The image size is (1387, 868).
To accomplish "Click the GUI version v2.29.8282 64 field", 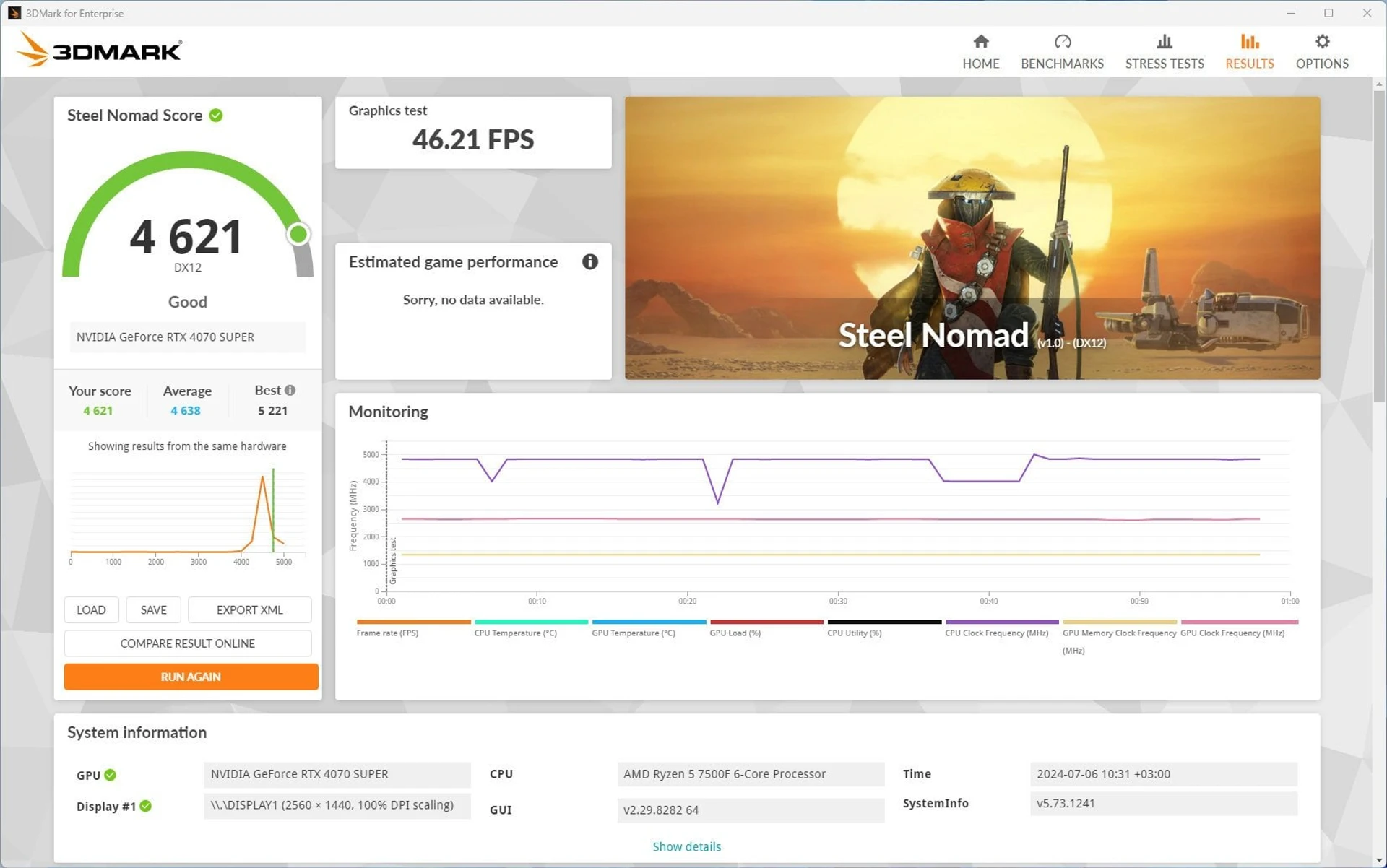I will (751, 810).
